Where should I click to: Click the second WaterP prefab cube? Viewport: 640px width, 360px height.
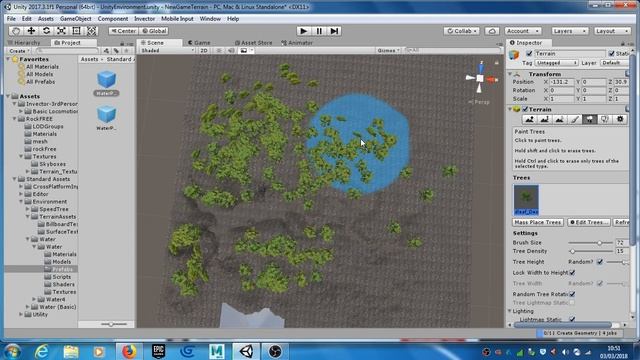point(106,114)
